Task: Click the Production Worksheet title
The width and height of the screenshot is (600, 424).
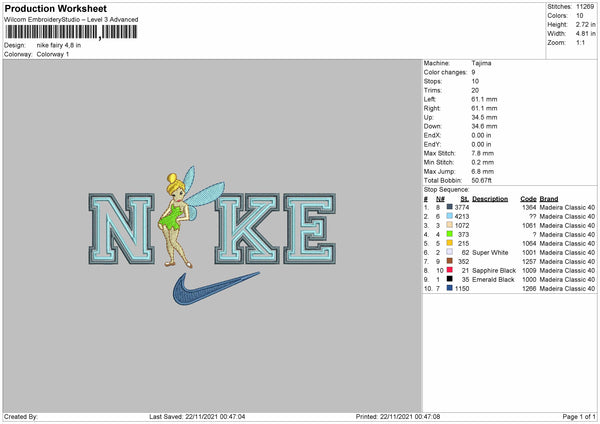Action: coord(56,8)
